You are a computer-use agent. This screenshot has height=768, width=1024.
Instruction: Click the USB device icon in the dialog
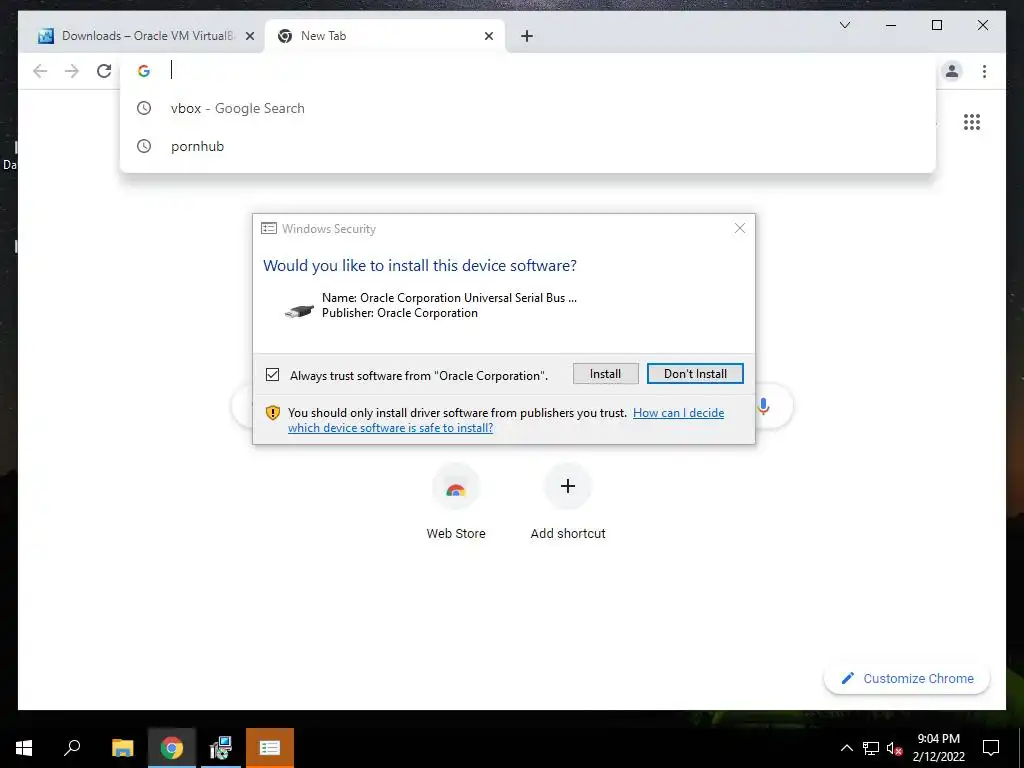tap(299, 311)
